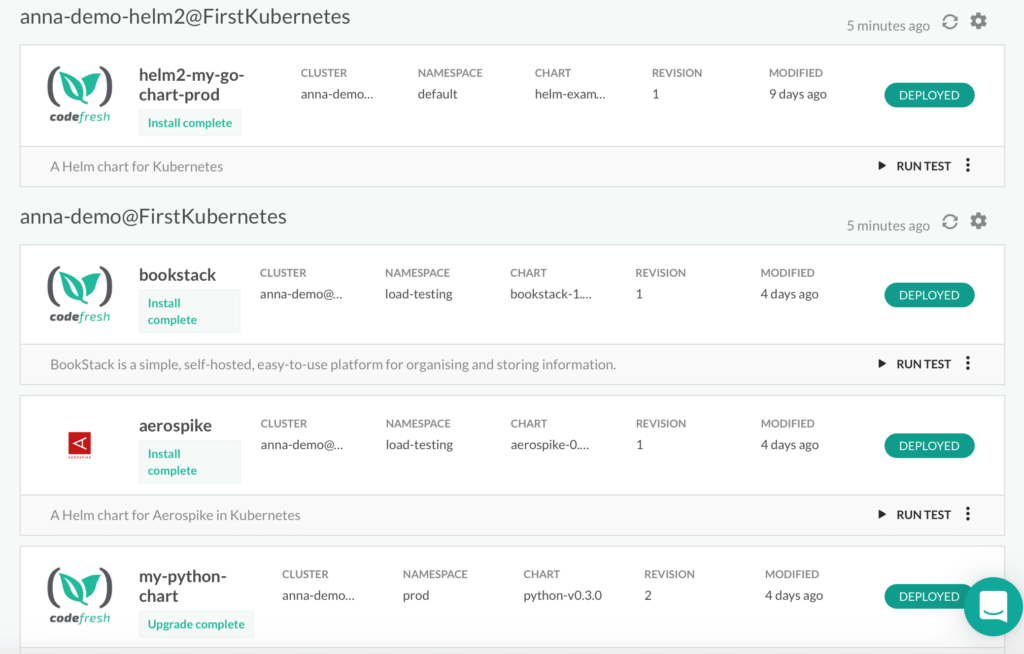Click the 'prod' namespace value

[416, 596]
